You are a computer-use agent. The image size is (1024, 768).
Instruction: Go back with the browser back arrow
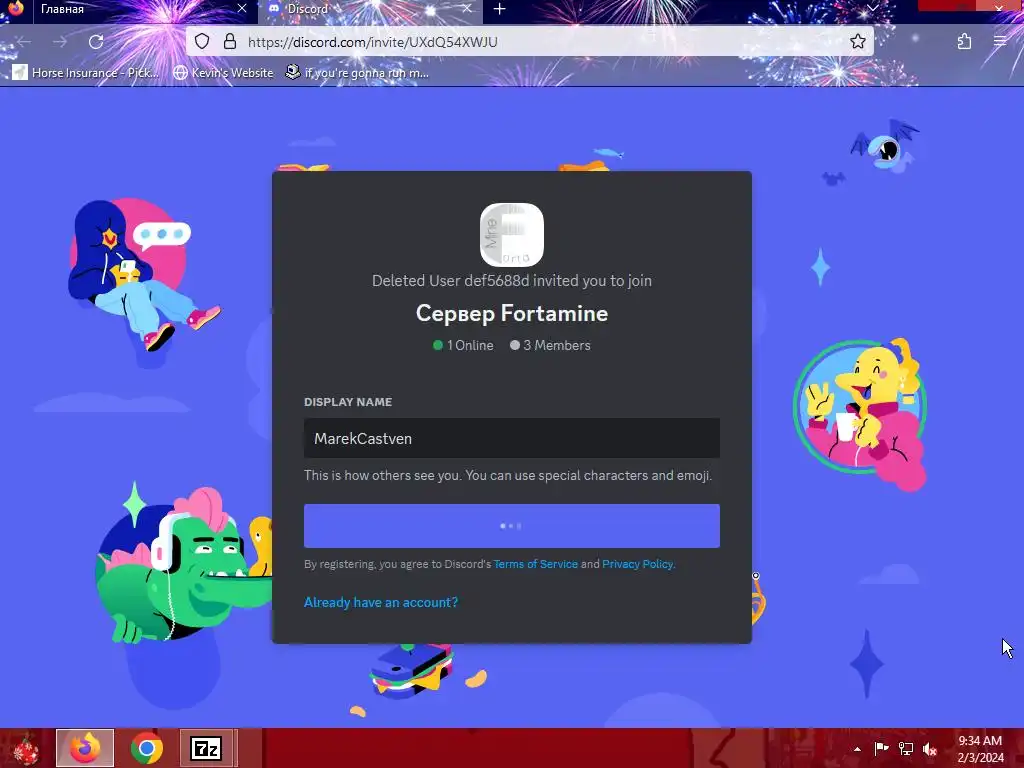(x=24, y=42)
